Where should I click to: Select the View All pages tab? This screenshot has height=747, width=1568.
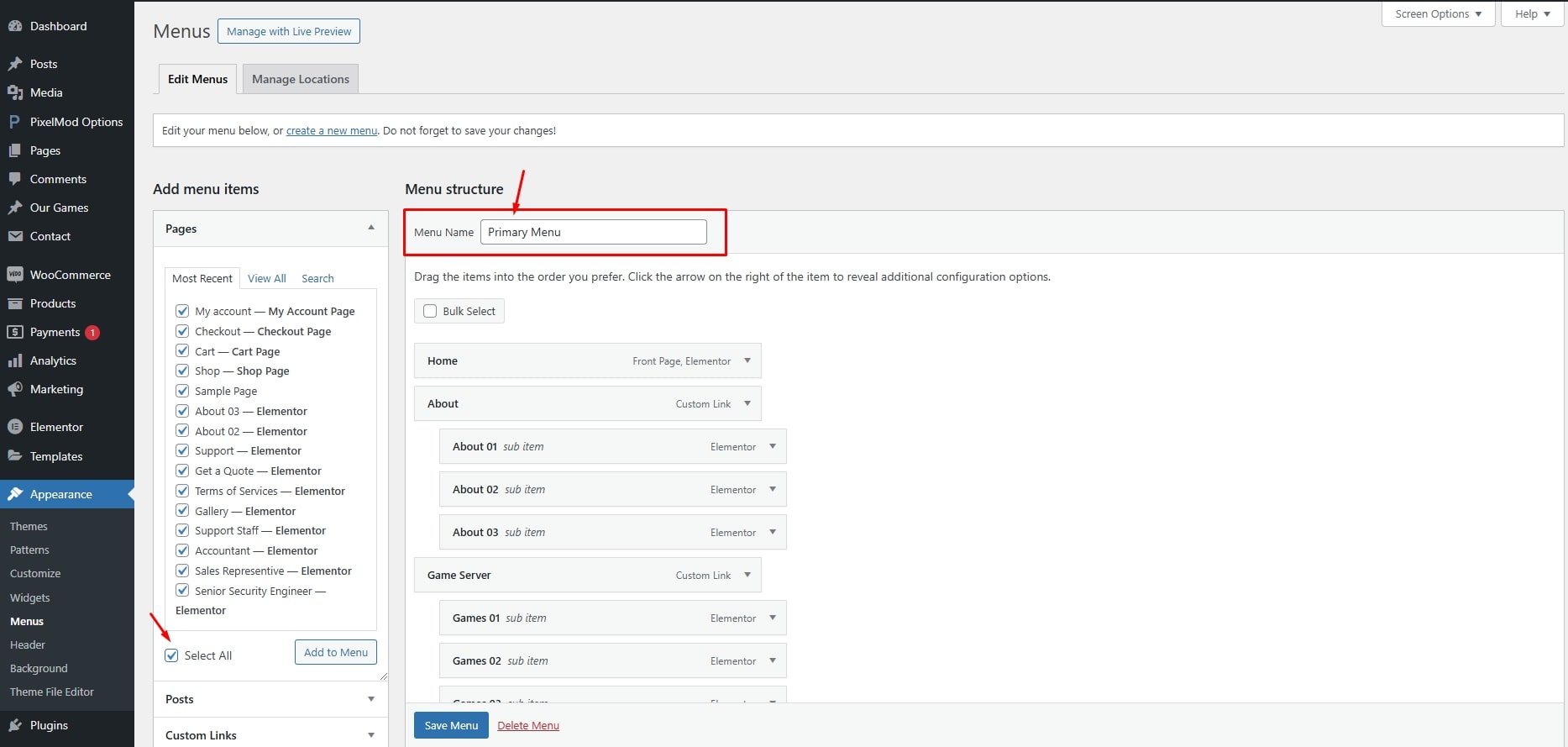pos(267,278)
